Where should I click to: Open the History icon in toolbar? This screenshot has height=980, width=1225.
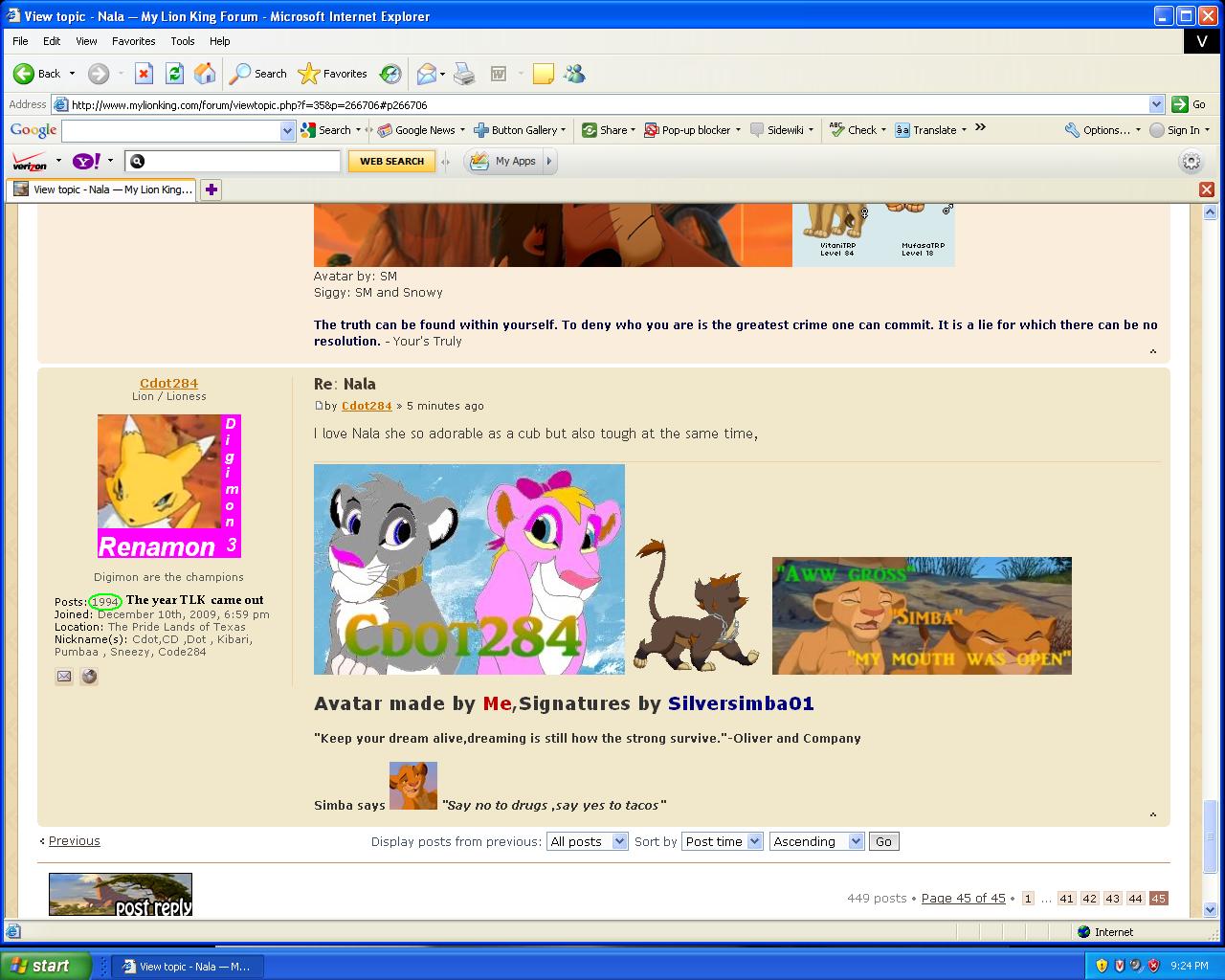tap(390, 74)
